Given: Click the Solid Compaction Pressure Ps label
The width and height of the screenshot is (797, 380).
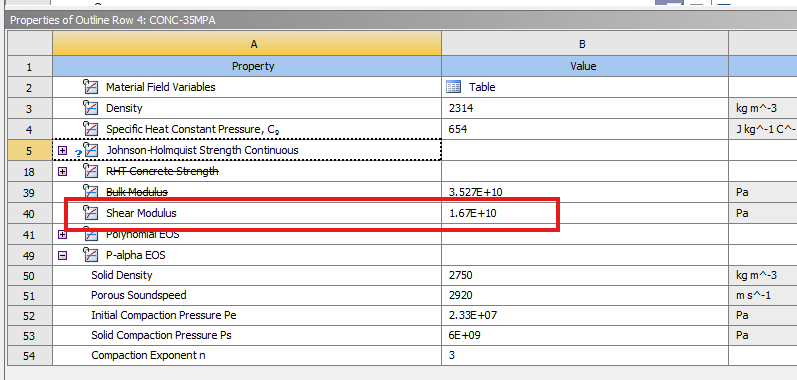Looking at the screenshot, I should click(162, 335).
